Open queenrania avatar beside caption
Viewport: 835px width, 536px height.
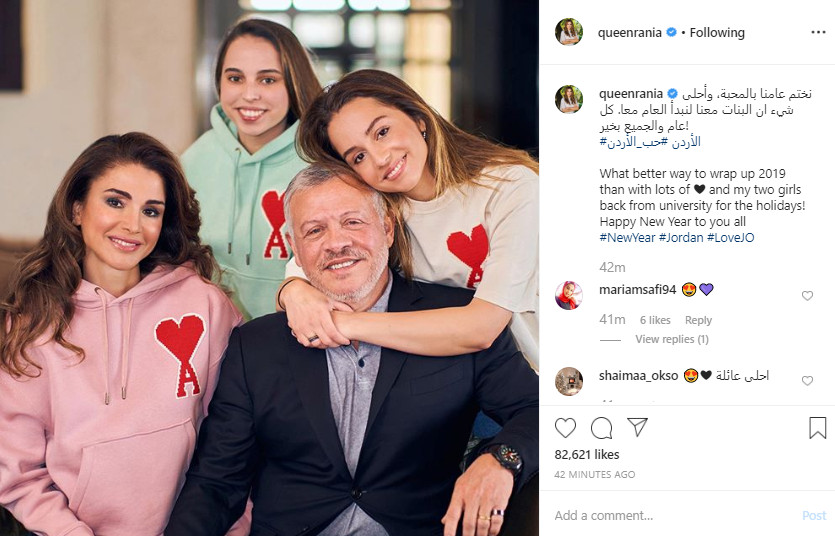(569, 99)
